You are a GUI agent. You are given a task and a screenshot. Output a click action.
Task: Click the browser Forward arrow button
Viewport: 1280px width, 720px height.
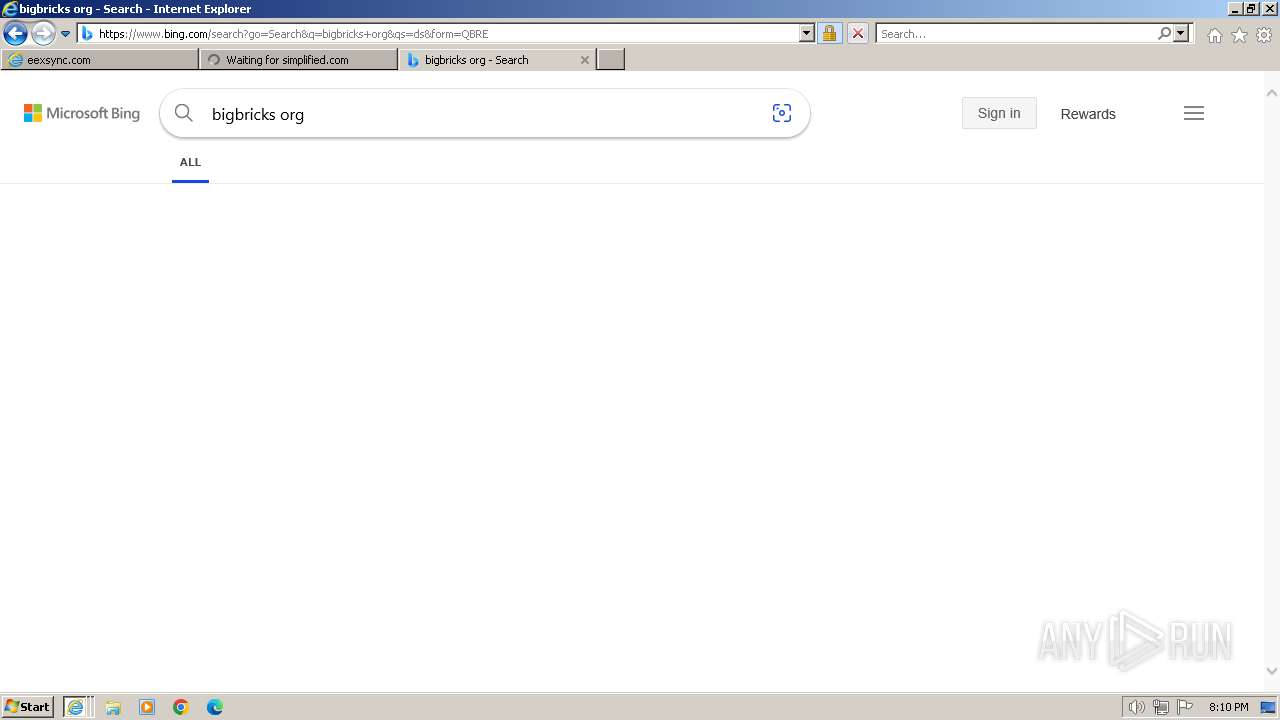click(x=43, y=34)
